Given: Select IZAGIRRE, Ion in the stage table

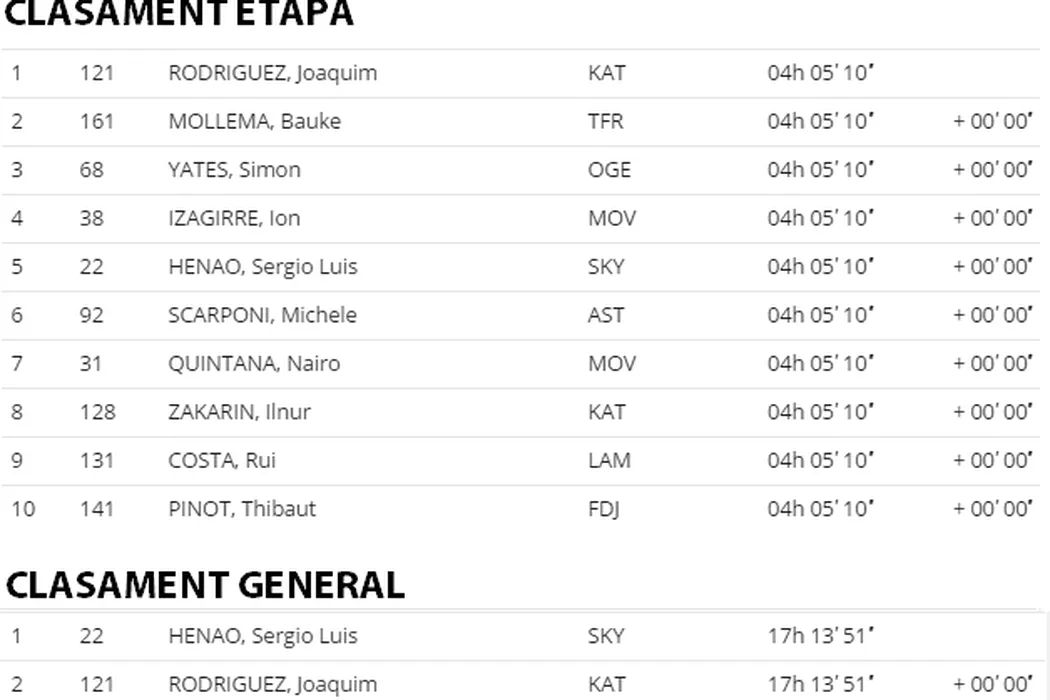Looking at the screenshot, I should click(234, 218).
